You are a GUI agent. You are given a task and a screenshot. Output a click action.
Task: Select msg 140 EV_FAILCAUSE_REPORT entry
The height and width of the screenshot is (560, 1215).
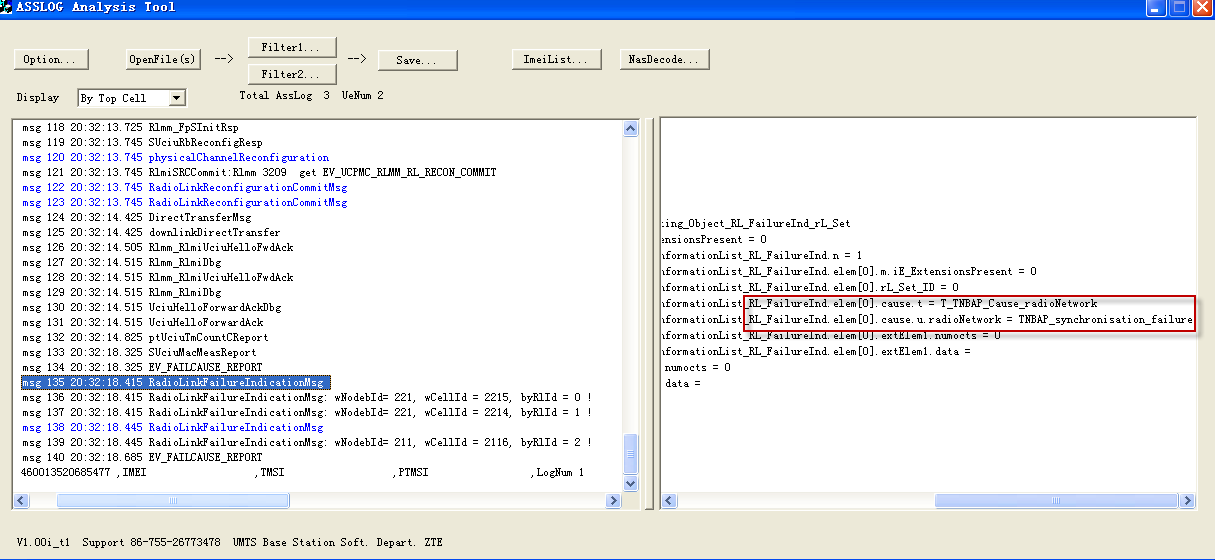pyautogui.click(x=142, y=458)
